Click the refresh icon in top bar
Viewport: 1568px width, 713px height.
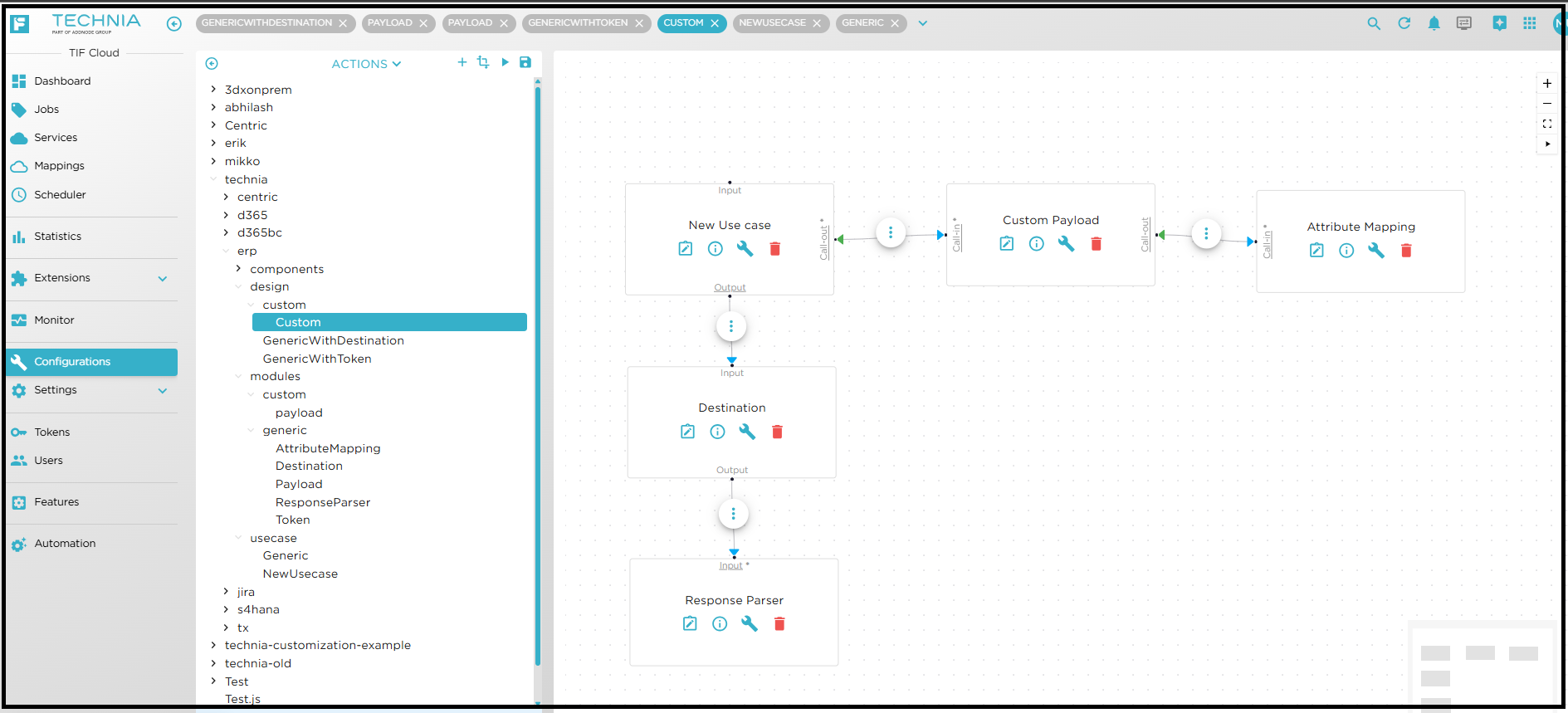tap(1404, 23)
